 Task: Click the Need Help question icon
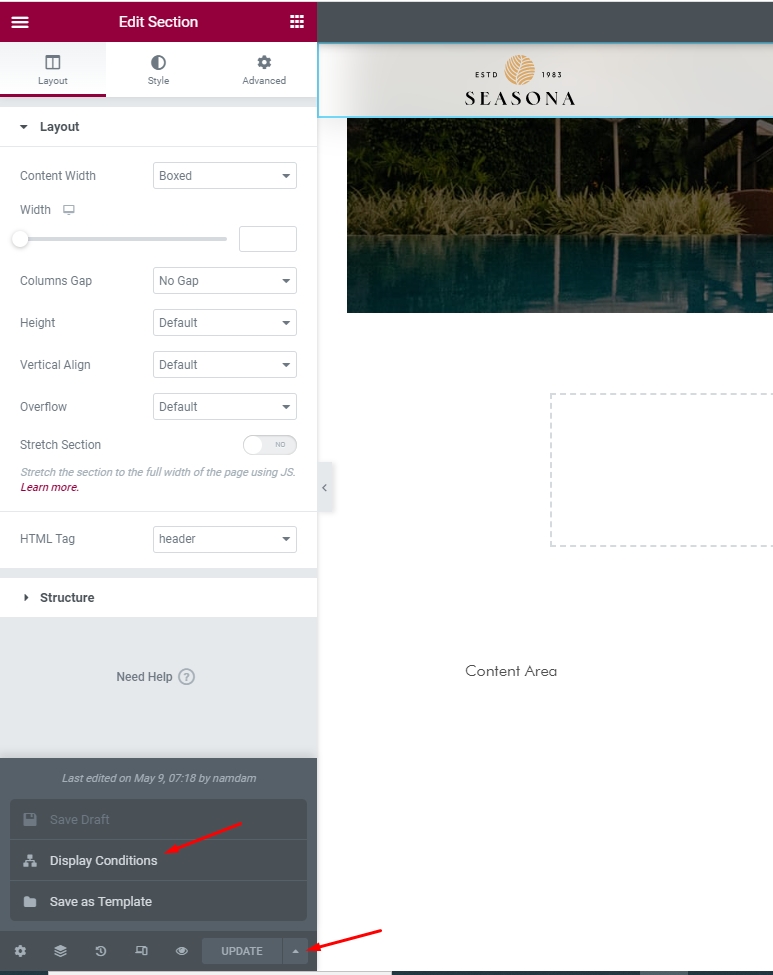(x=186, y=677)
